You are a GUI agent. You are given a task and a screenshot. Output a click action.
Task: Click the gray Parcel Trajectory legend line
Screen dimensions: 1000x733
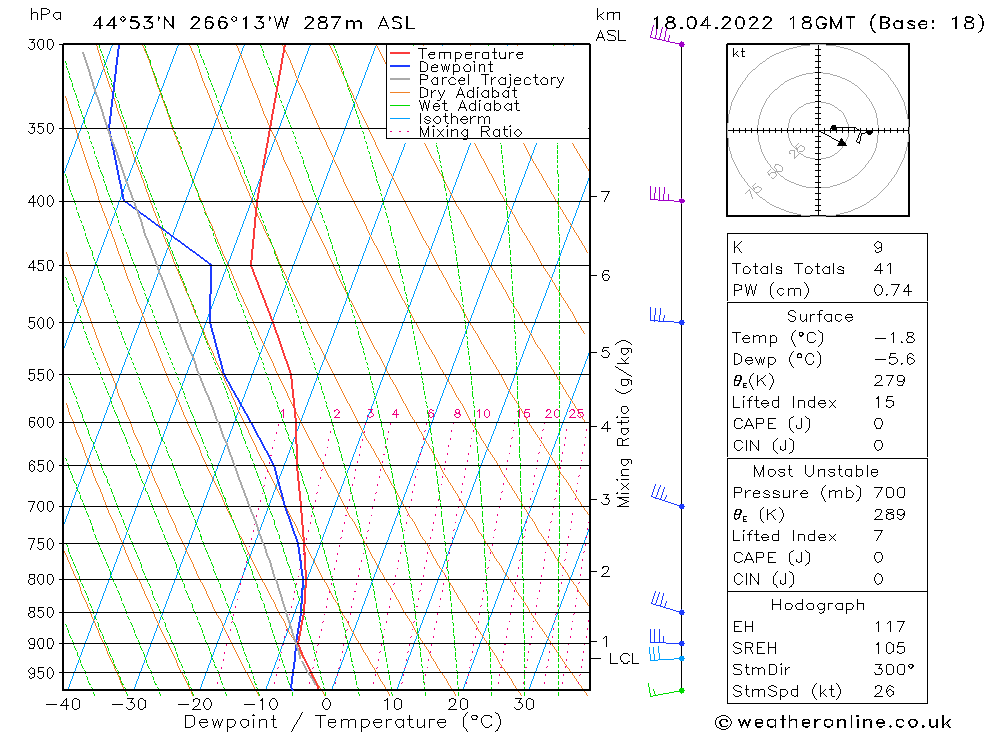(x=400, y=80)
